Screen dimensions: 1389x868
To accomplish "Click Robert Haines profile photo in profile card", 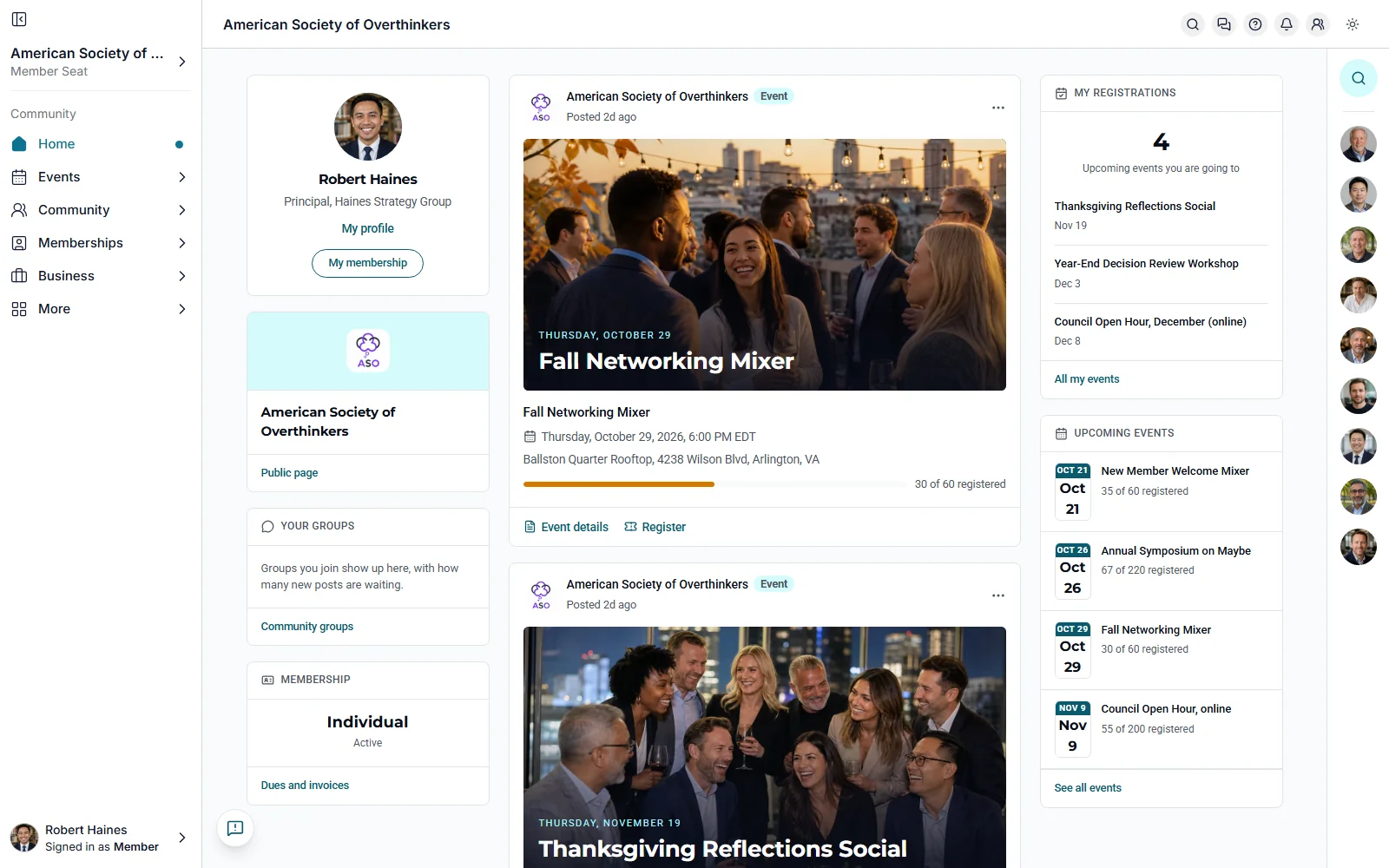I will tap(367, 127).
